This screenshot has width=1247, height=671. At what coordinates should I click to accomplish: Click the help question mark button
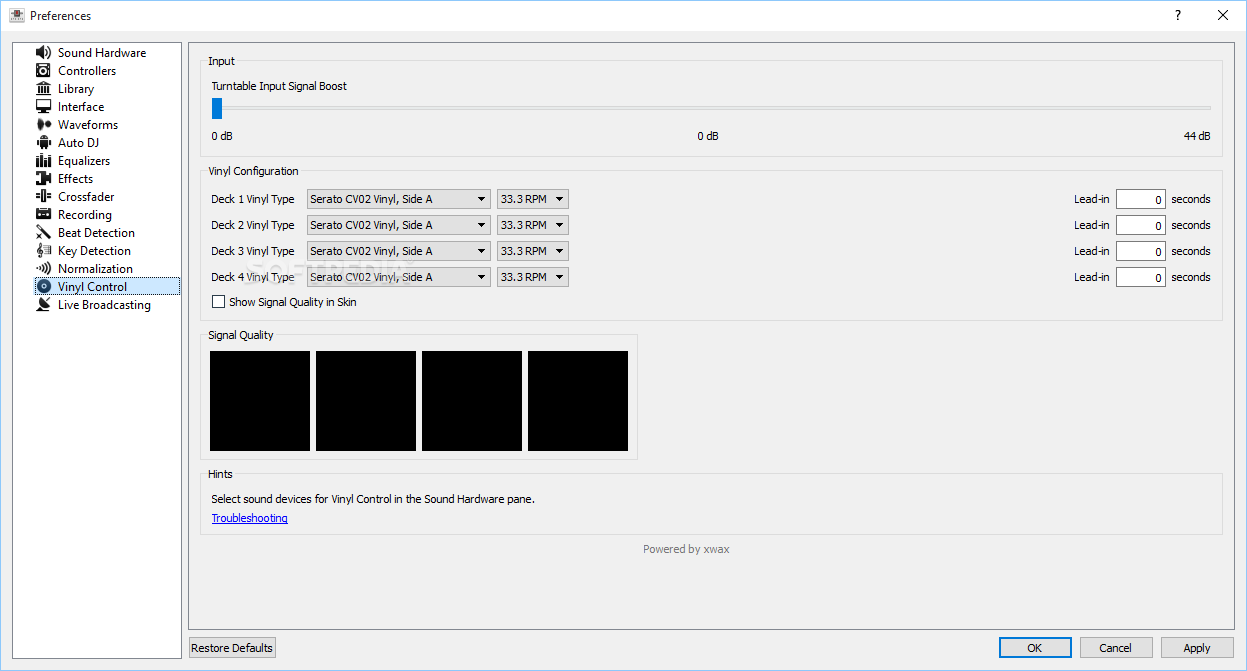point(1178,15)
